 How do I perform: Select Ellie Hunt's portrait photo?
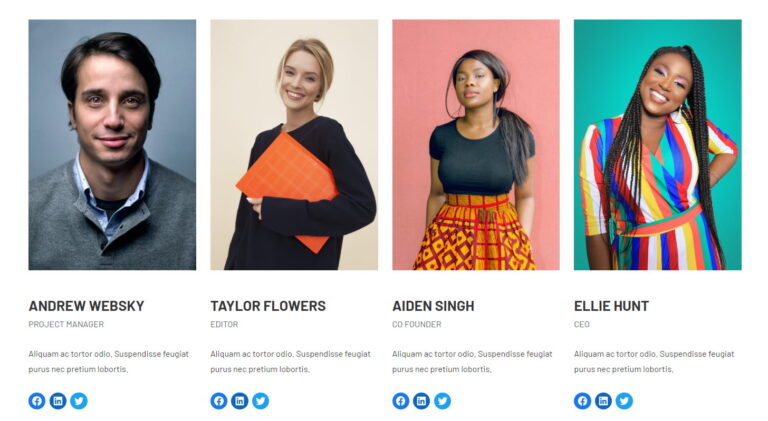pos(657,145)
